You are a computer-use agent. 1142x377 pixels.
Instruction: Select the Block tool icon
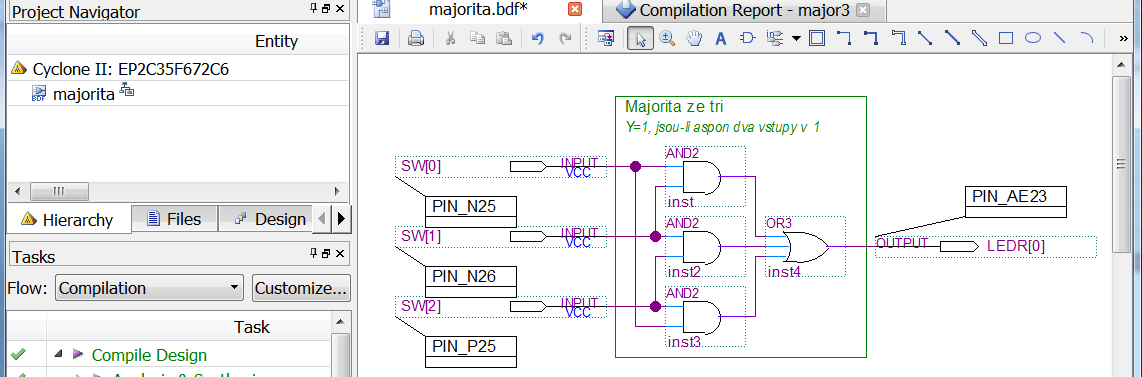point(816,39)
